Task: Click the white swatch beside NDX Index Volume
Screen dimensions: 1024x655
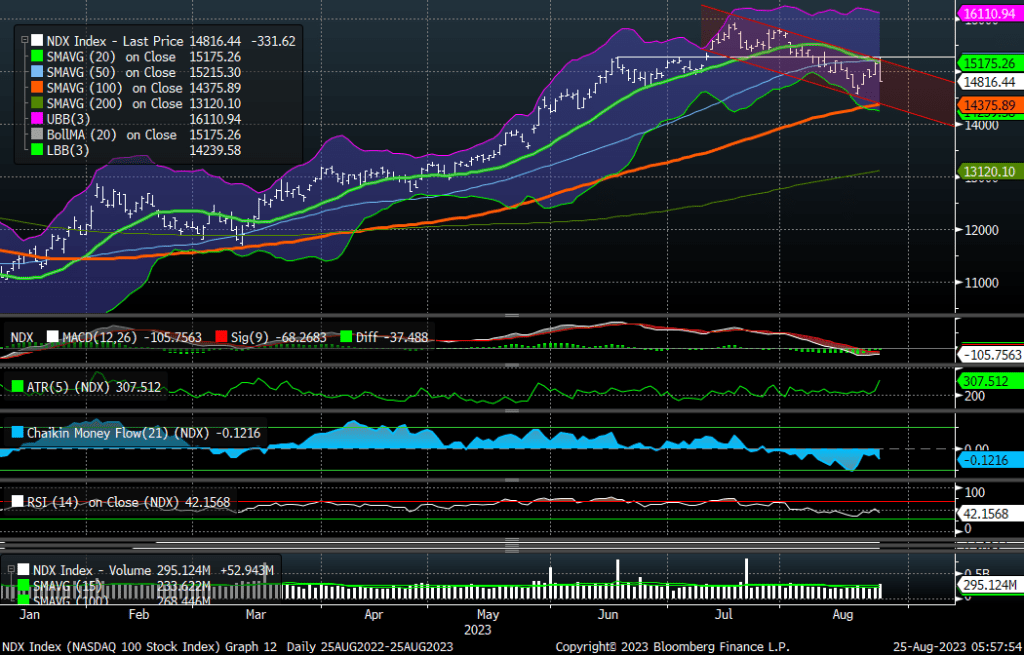Action: coord(24,570)
